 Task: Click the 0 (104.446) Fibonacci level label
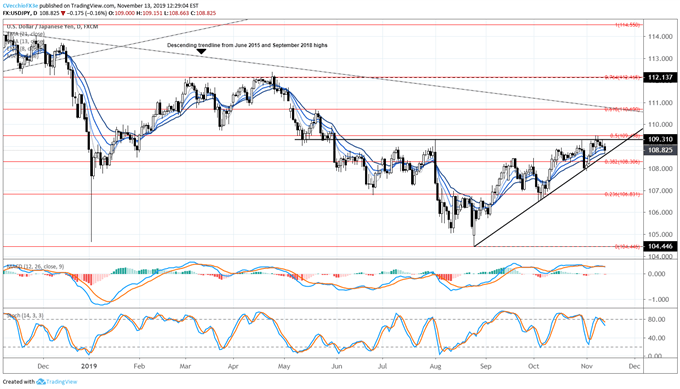[x=628, y=247]
